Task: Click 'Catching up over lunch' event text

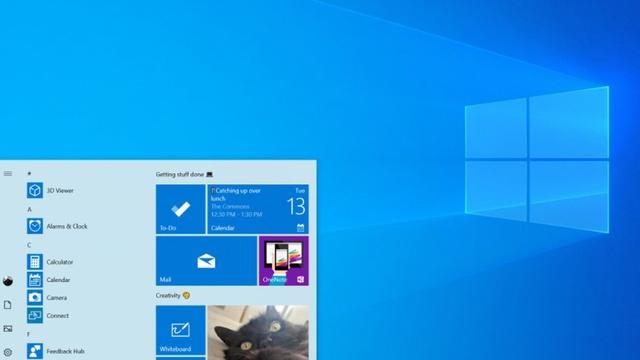Action: pyautogui.click(x=236, y=194)
